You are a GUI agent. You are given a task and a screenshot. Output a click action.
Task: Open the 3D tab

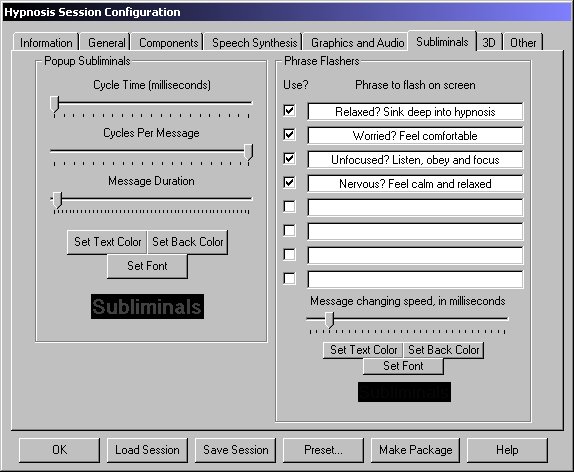click(489, 42)
